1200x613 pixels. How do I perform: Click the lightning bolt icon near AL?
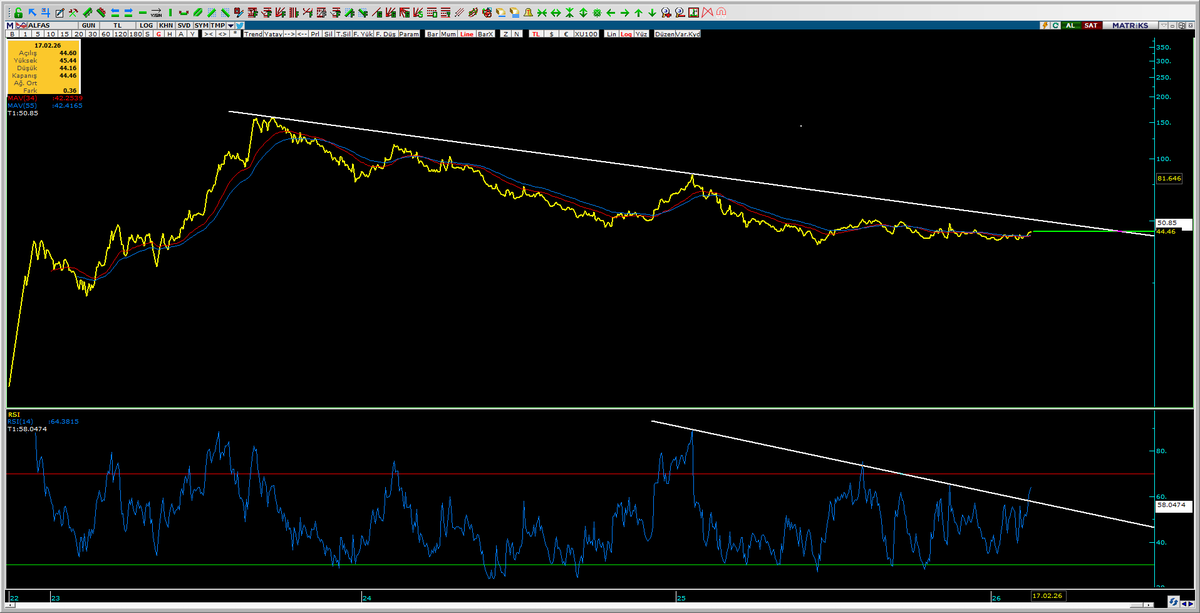(x=1045, y=25)
